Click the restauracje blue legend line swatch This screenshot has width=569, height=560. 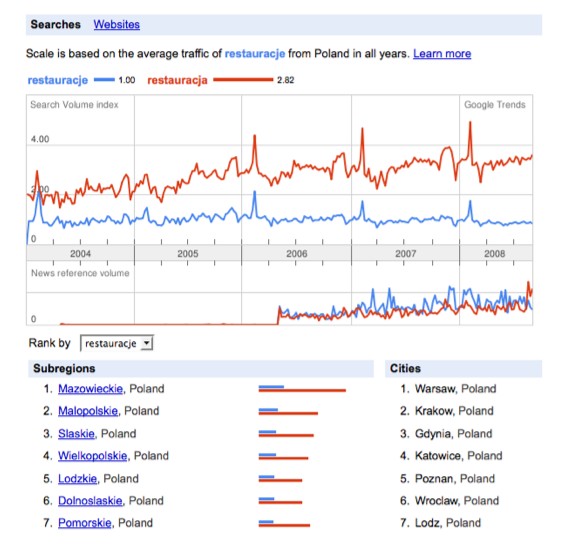tap(104, 80)
